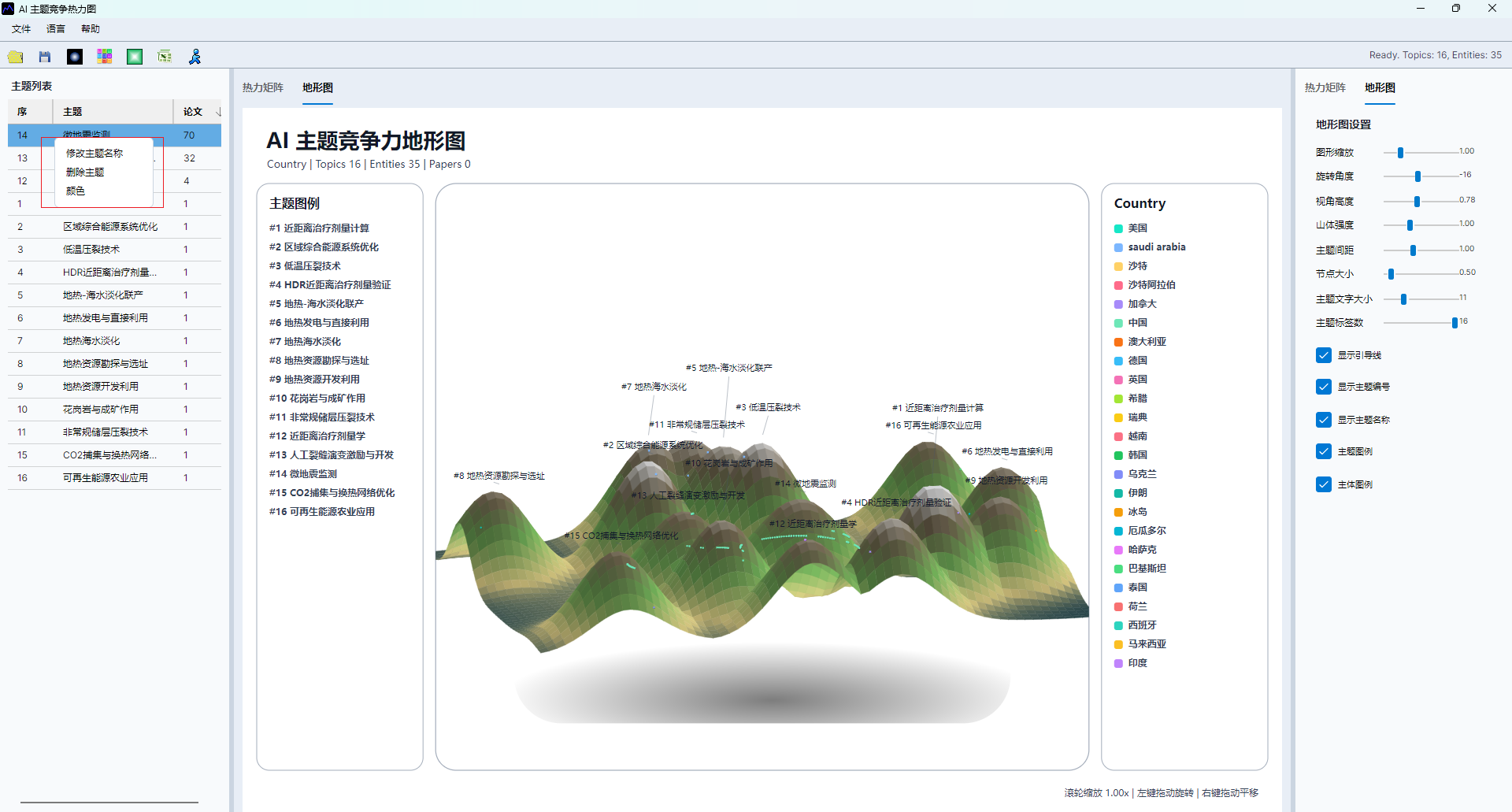Click the 主题文字大小 slider handle

1403,299
